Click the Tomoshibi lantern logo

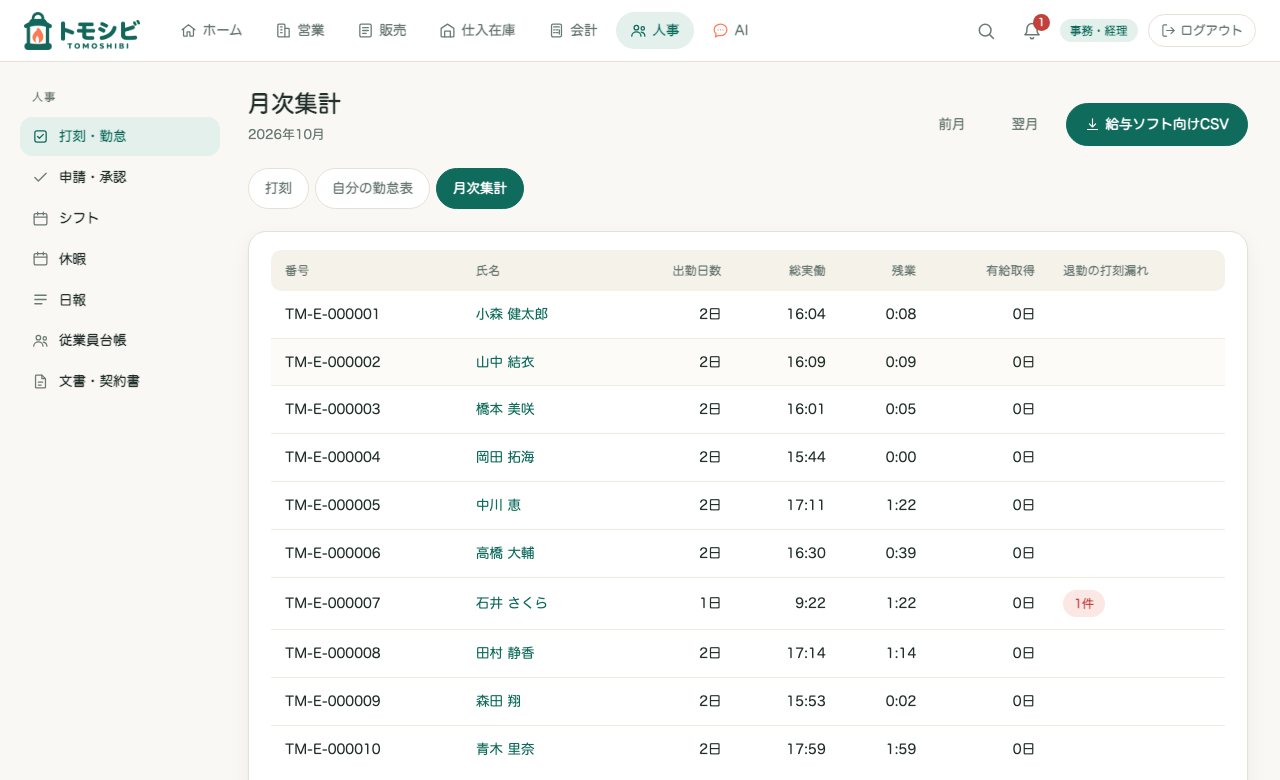81,31
